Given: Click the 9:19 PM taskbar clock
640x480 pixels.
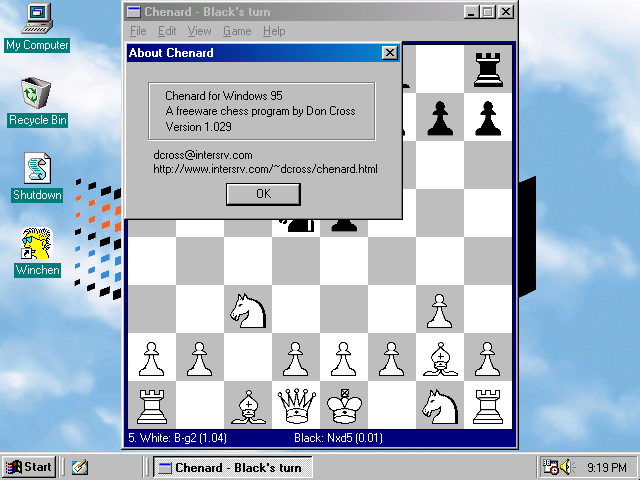Looking at the screenshot, I should tap(607, 467).
